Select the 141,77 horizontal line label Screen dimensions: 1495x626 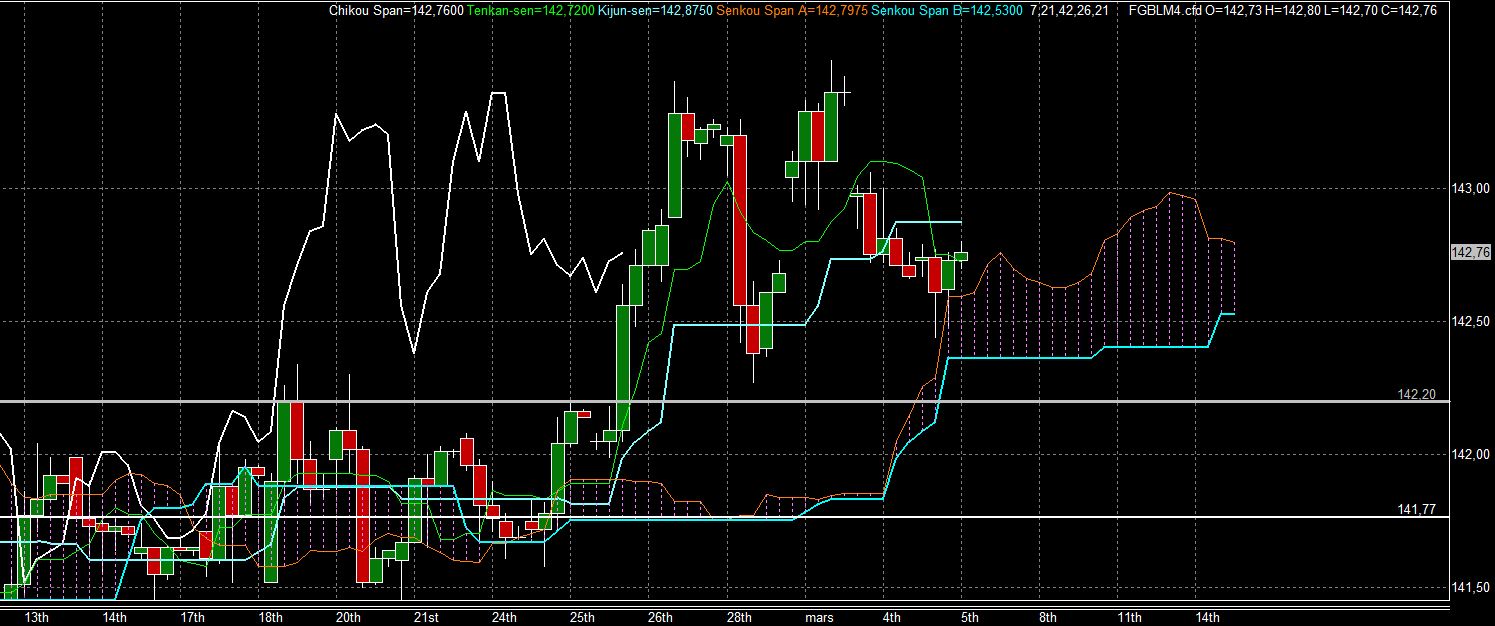click(x=1416, y=510)
